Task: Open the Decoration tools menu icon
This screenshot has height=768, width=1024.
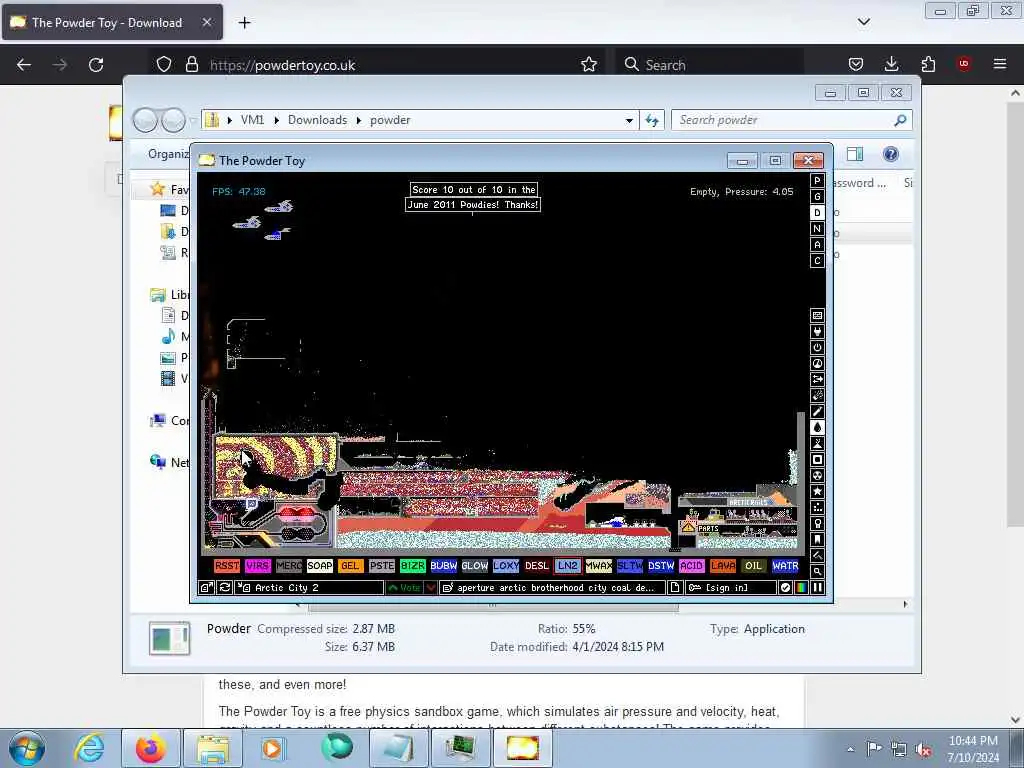Action: [x=817, y=556]
